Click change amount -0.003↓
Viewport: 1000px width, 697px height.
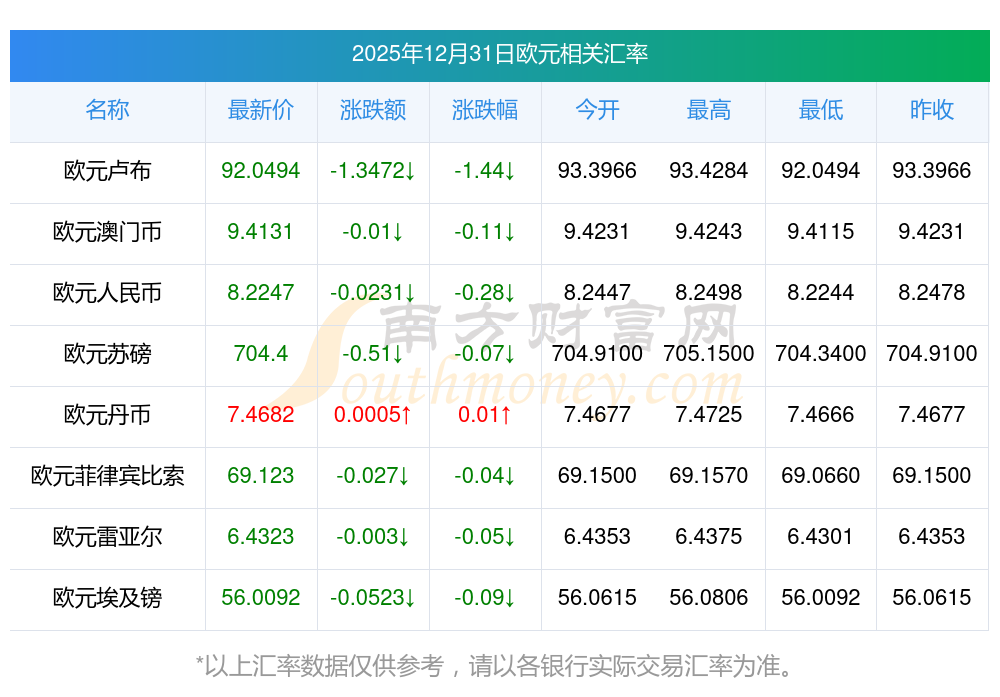point(372,536)
